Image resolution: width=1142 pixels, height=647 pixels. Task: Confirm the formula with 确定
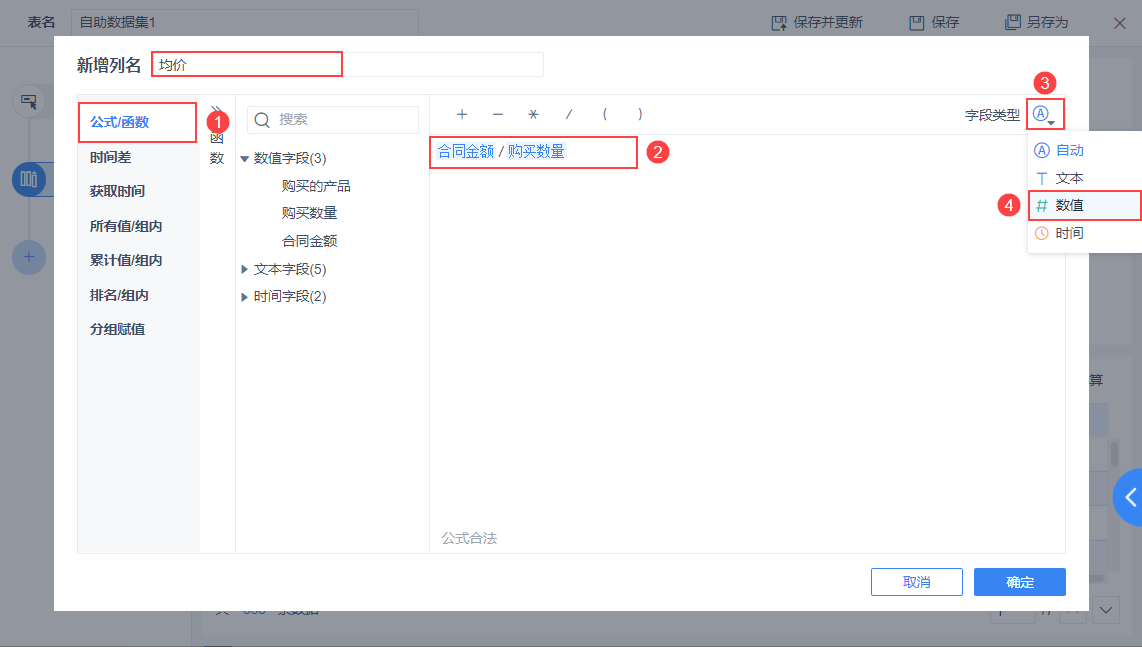point(1019,582)
